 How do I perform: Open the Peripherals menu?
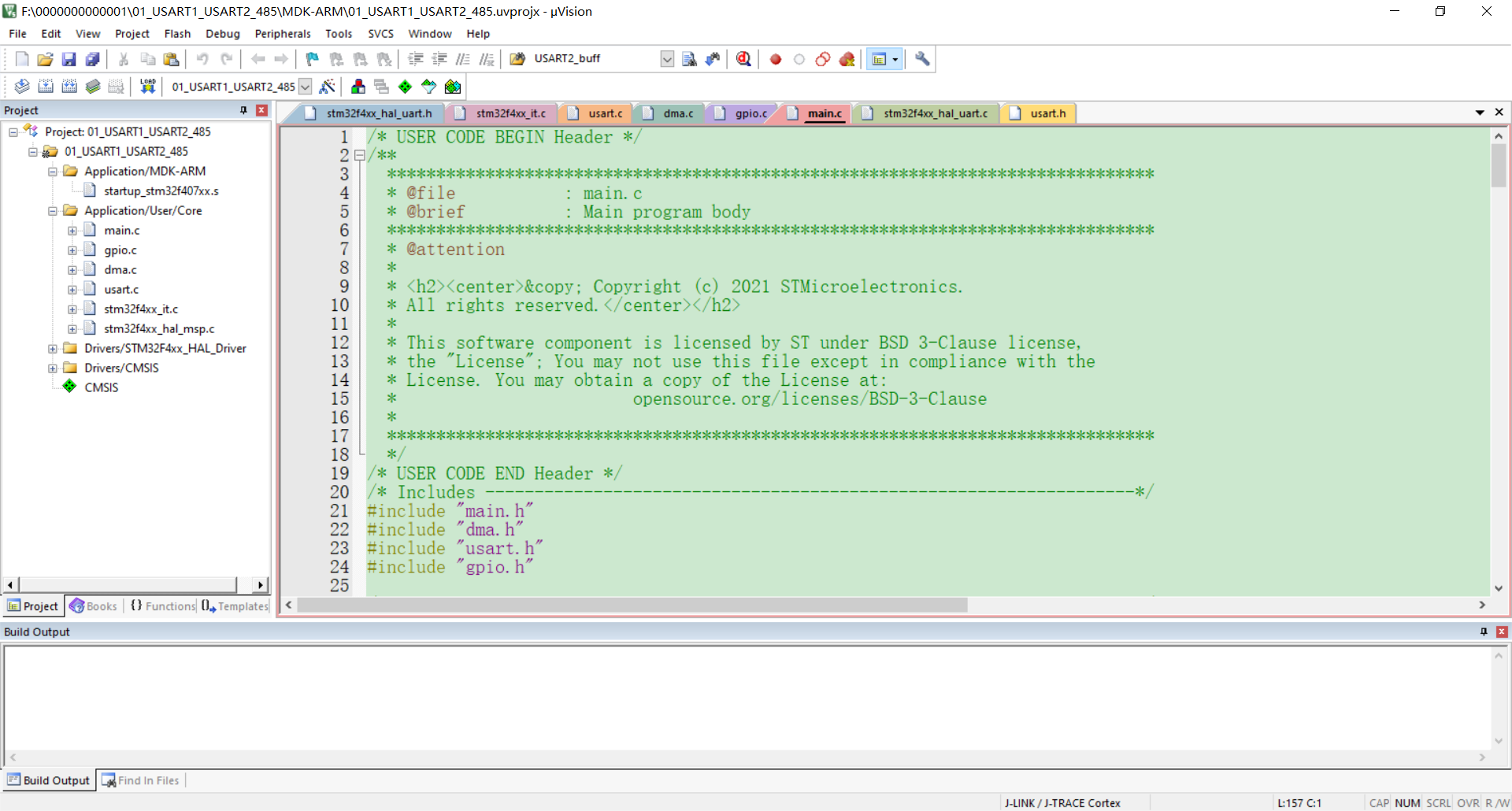(283, 34)
